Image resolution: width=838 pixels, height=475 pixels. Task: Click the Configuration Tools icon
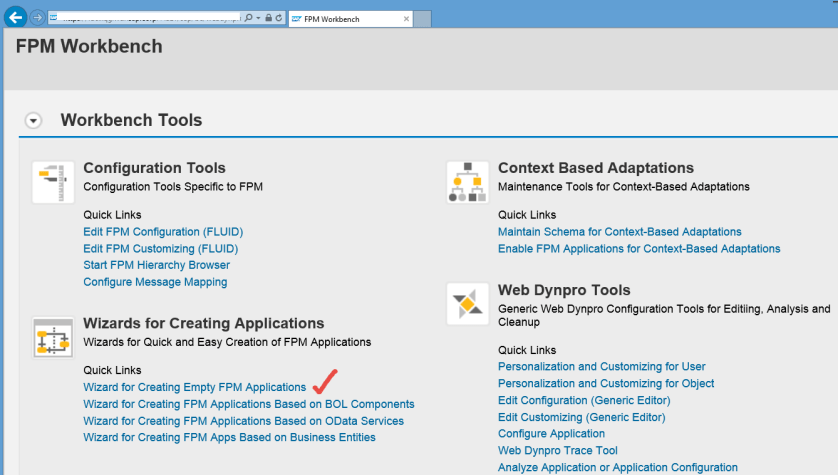pyautogui.click(x=53, y=182)
